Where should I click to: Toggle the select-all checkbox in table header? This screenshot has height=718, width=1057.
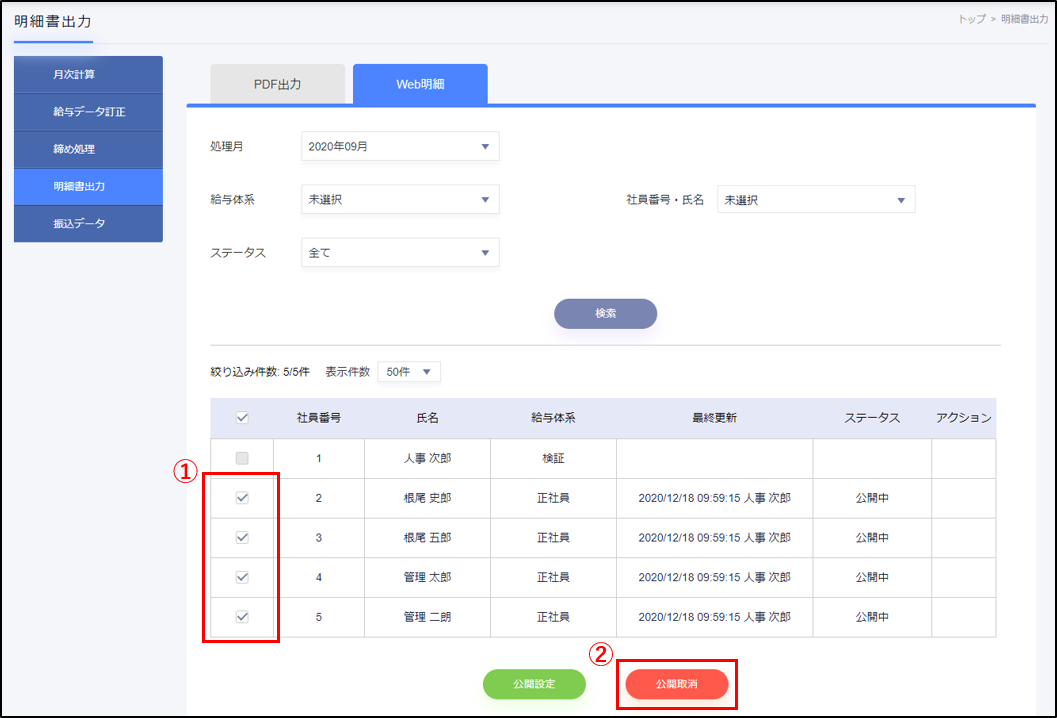tap(241, 418)
